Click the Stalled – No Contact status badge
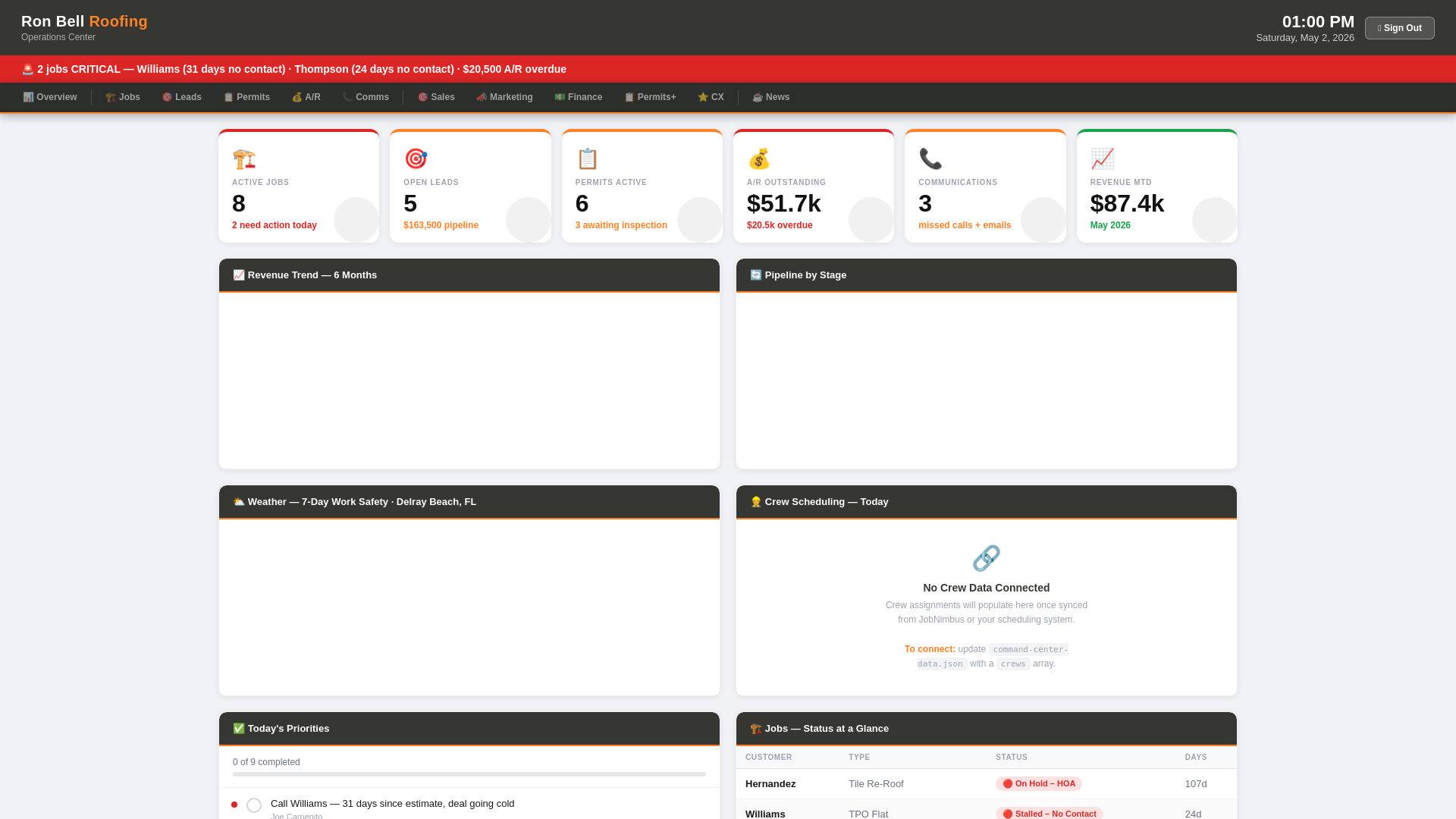 tap(1050, 814)
